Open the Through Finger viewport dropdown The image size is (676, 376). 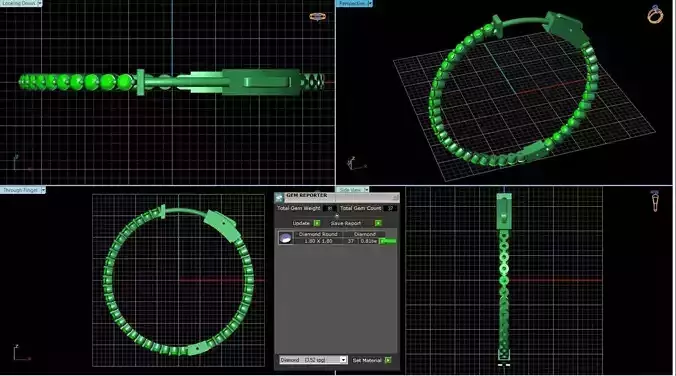43,190
